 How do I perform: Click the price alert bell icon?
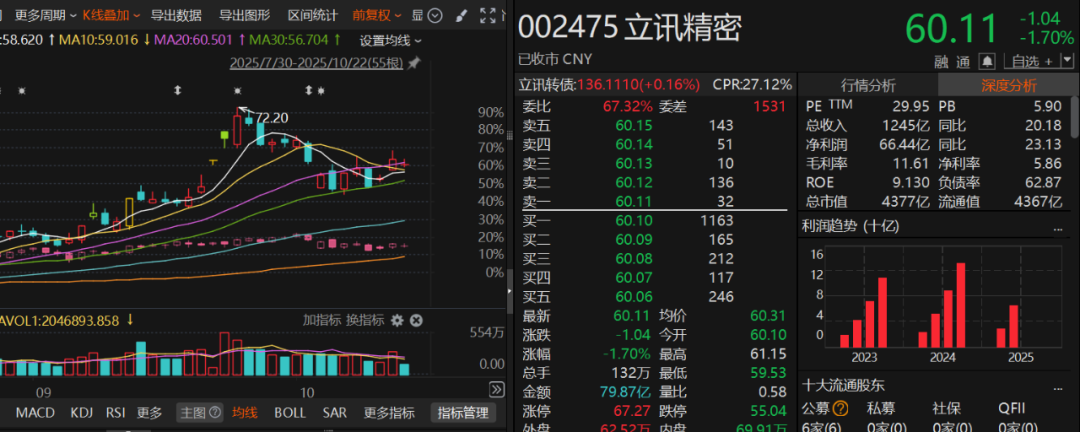[x=987, y=61]
